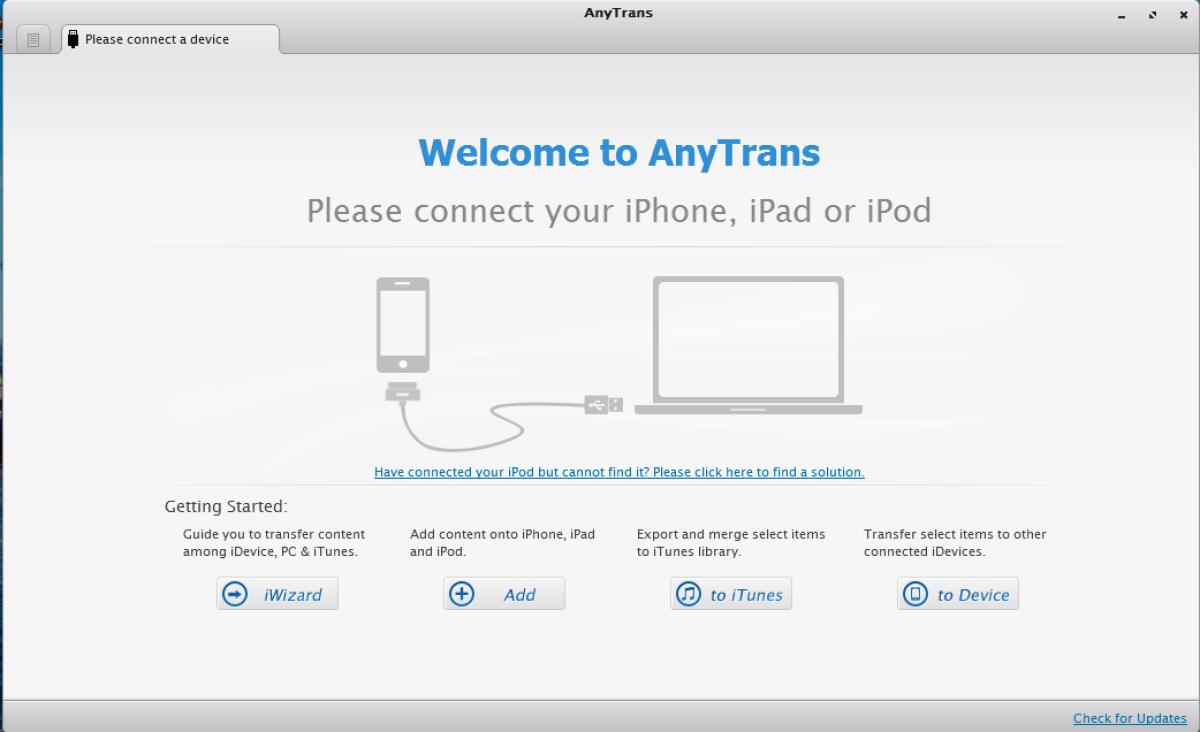Click the Welcome to AnyTrans heading
Viewport: 1200px width, 732px height.
coord(619,152)
